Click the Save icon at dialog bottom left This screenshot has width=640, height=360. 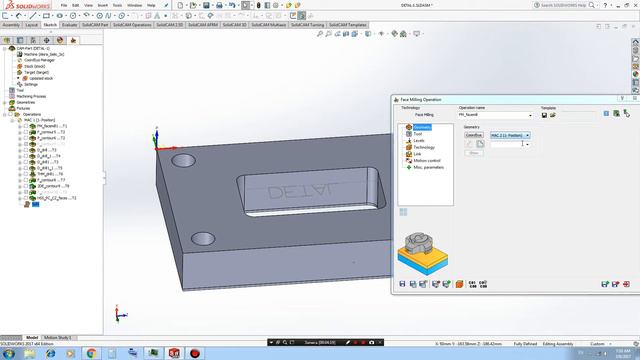(402, 284)
